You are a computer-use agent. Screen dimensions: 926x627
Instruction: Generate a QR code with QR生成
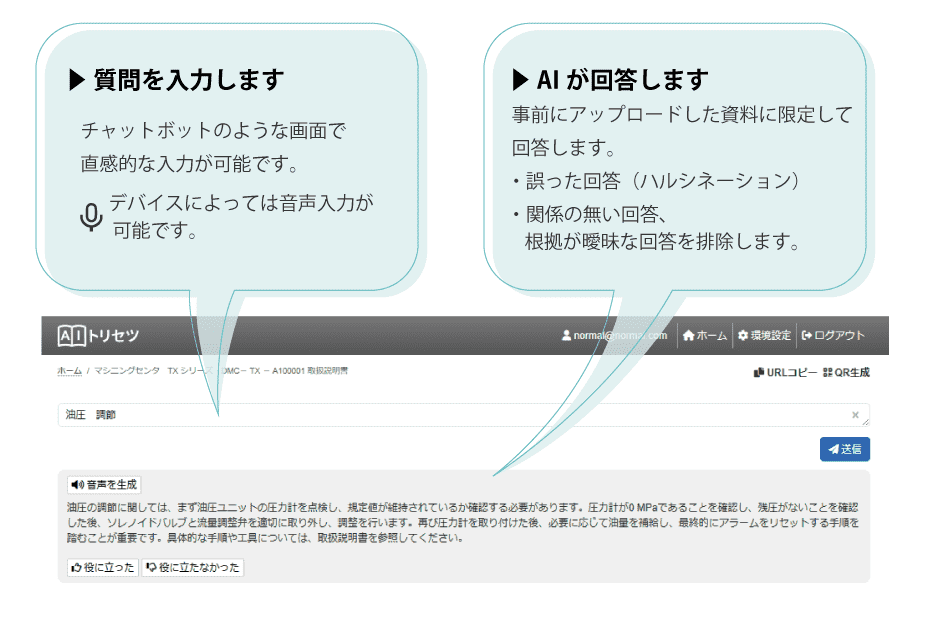tap(846, 372)
